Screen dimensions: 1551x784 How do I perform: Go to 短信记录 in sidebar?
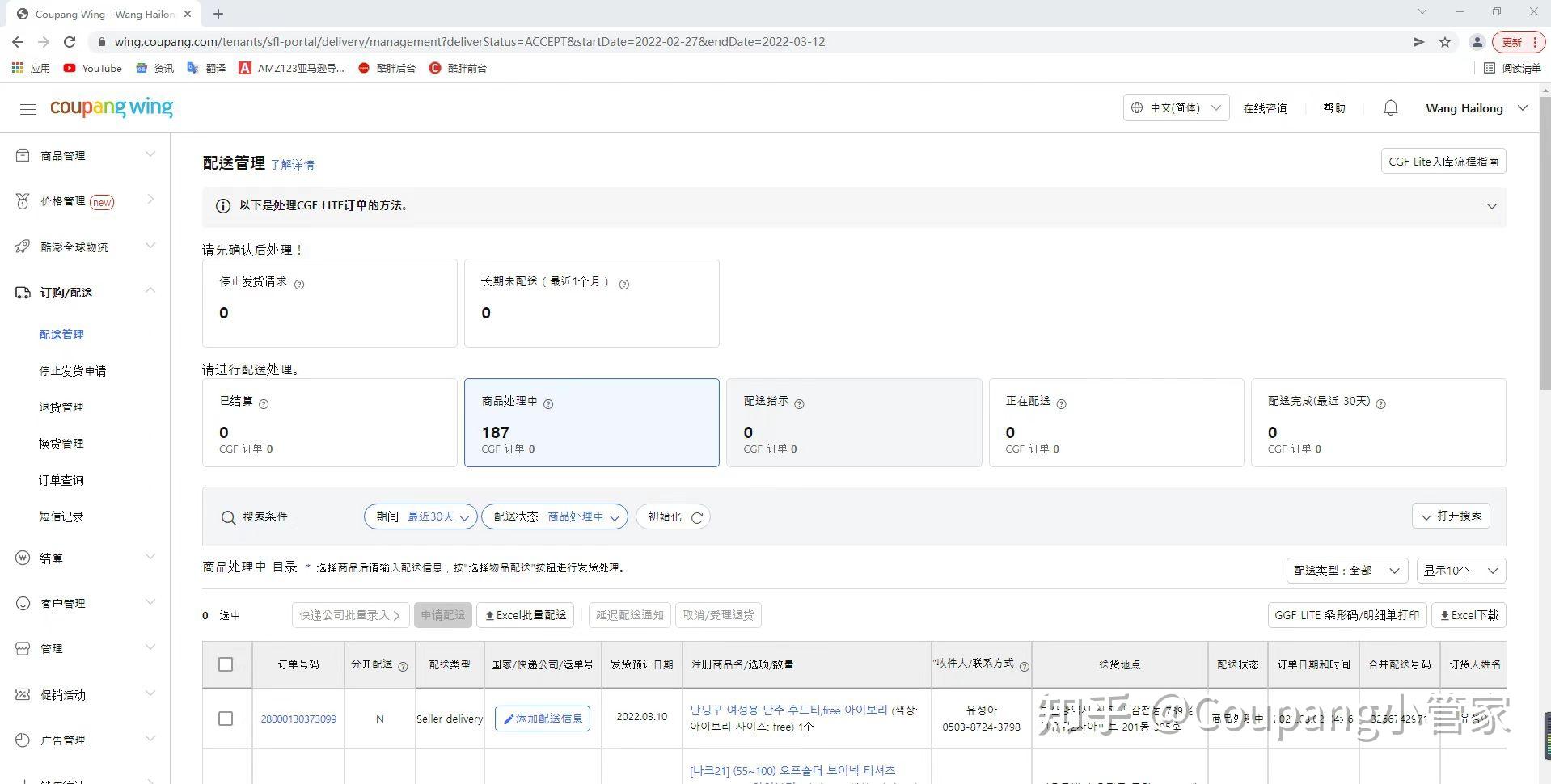pos(61,516)
